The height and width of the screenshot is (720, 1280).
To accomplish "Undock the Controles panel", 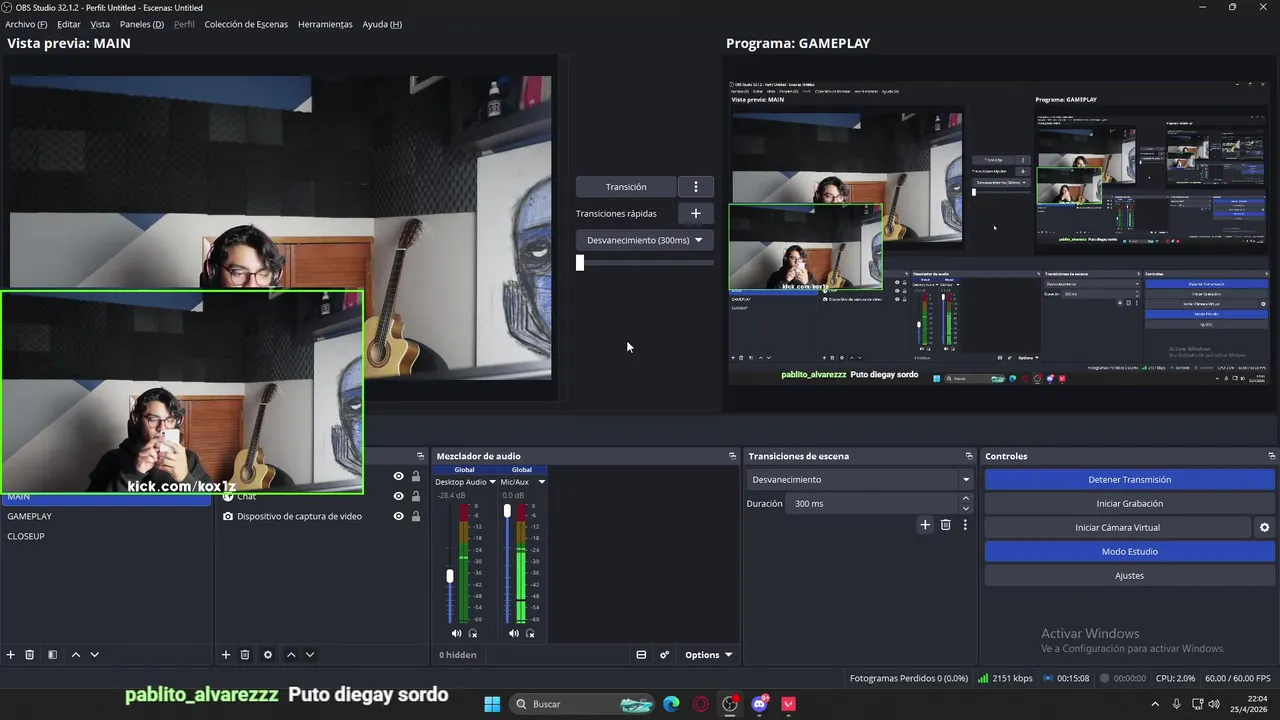I will pyautogui.click(x=1271, y=456).
